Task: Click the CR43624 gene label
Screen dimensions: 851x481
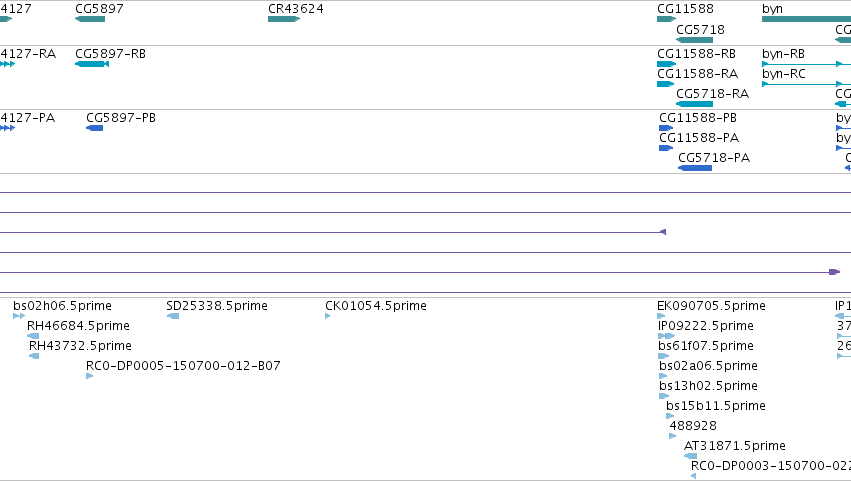Action: pyautogui.click(x=296, y=9)
